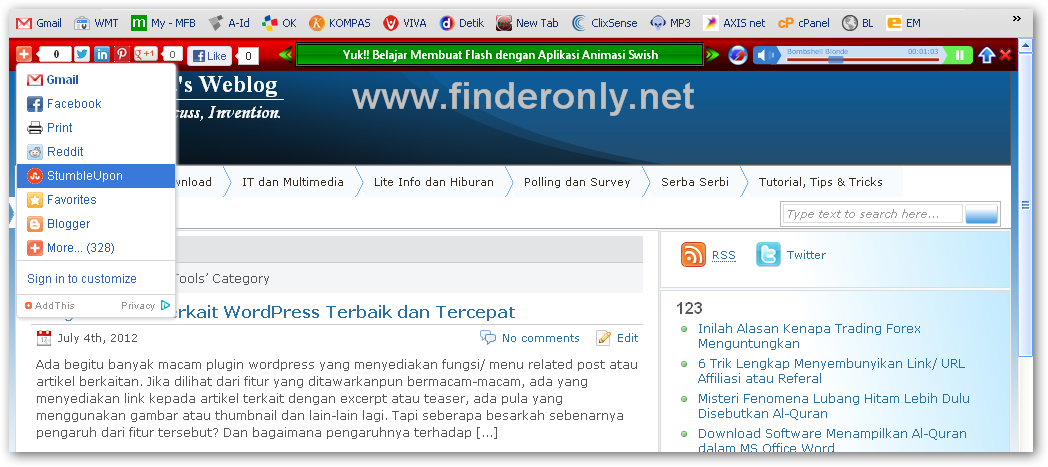Pause the Bombshell Blonde track
The image size is (1048, 467).
coord(960,55)
